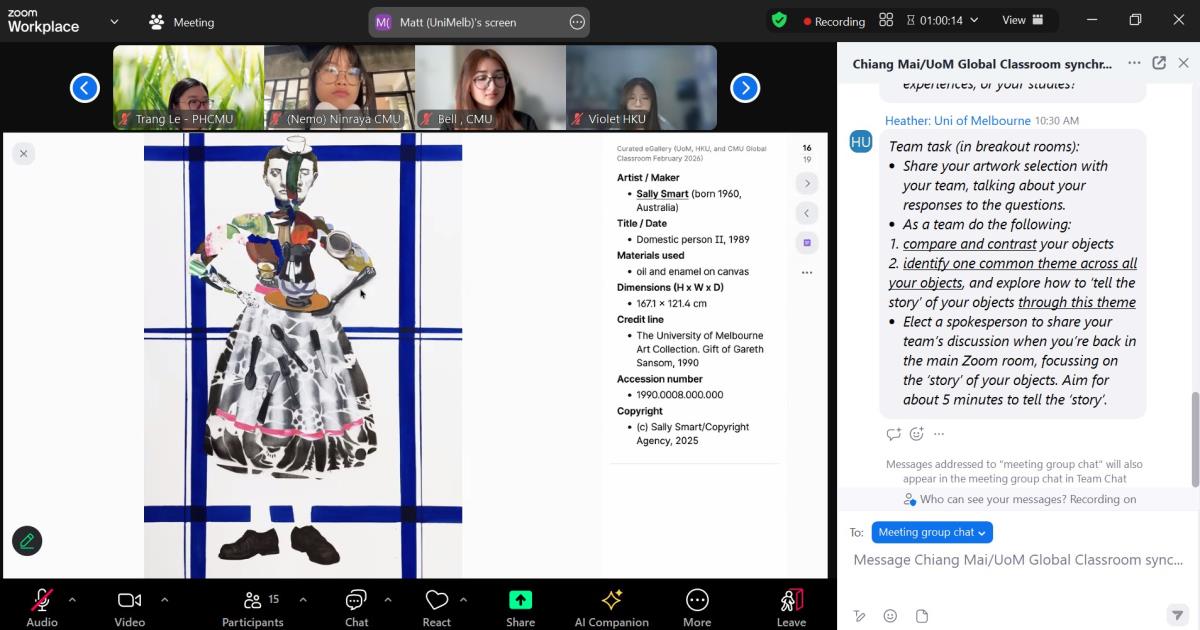Open the Meeting menu at top
1200x630 pixels.
click(x=181, y=22)
